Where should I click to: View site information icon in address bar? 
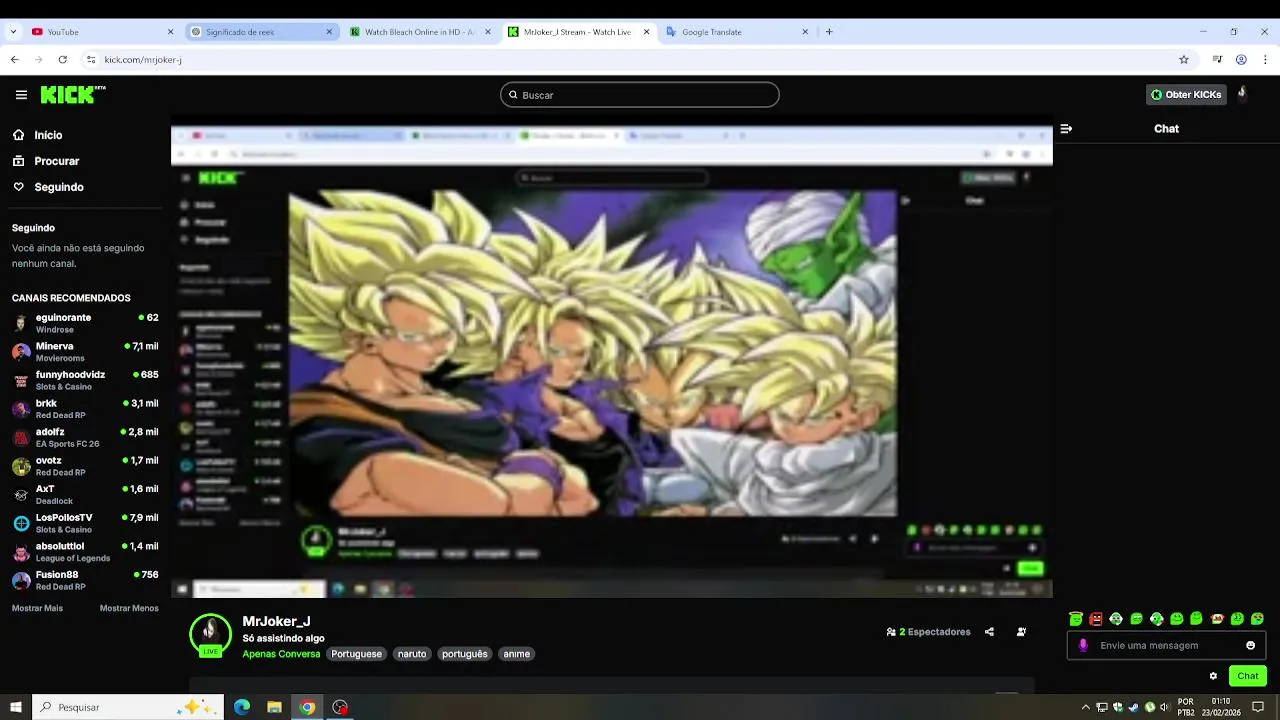click(x=91, y=59)
